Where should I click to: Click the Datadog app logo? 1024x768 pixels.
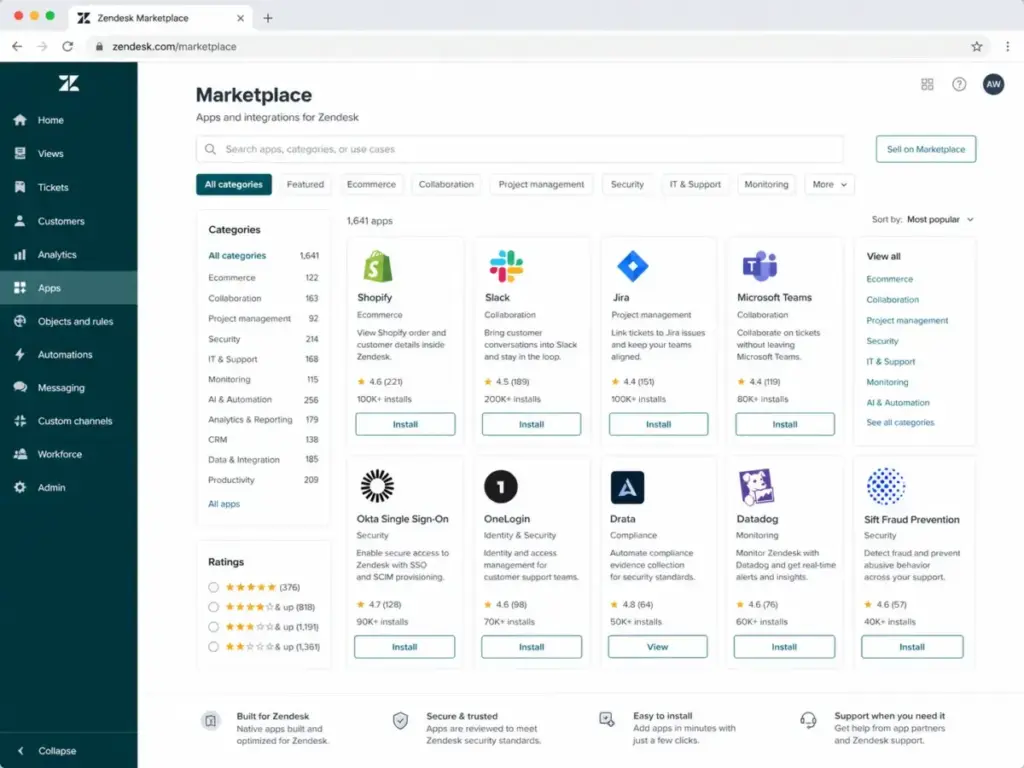click(756, 487)
